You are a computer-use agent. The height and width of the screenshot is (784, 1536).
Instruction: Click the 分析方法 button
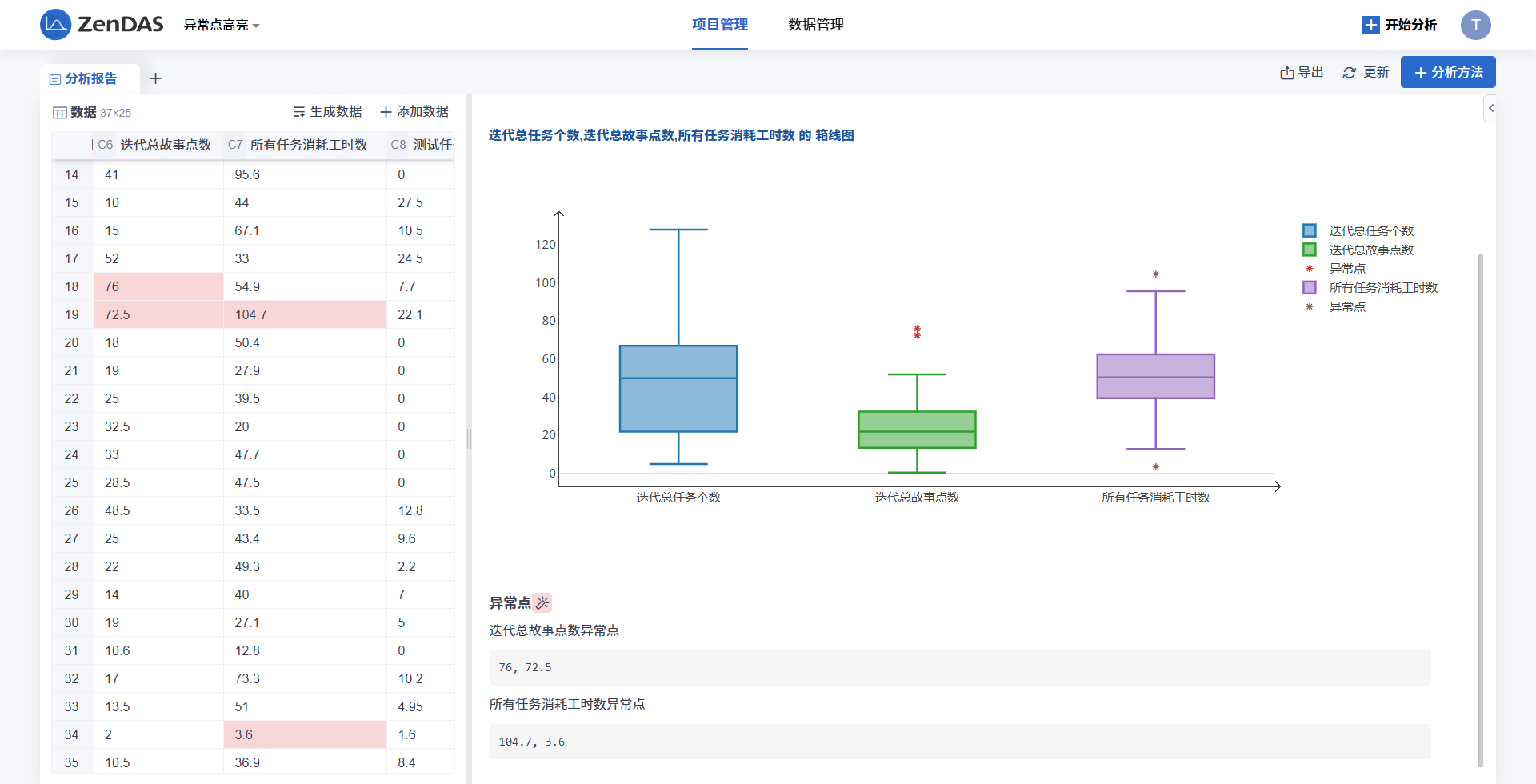click(x=1447, y=72)
